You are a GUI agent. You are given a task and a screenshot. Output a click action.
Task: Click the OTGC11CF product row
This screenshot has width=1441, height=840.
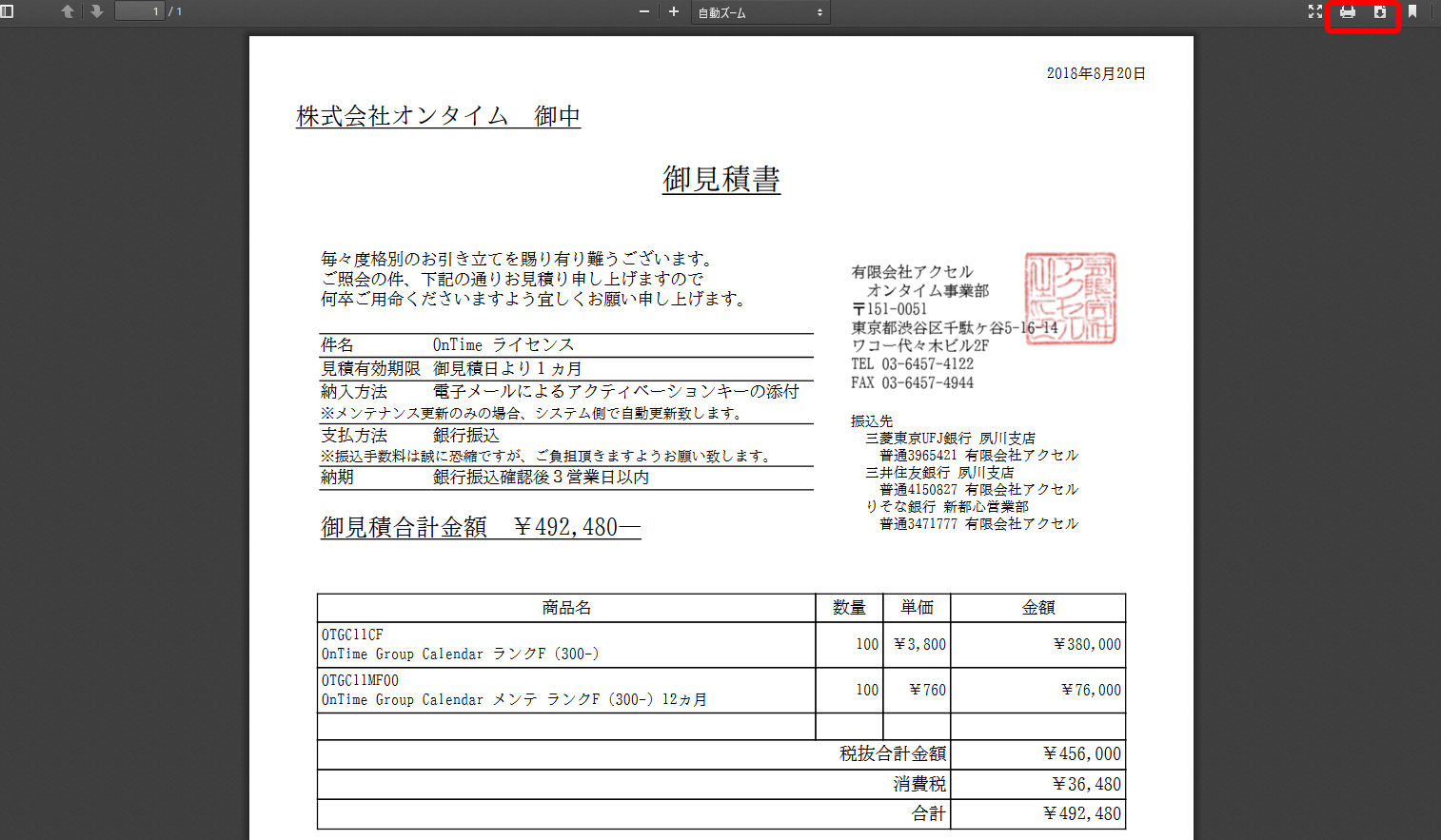tap(565, 644)
